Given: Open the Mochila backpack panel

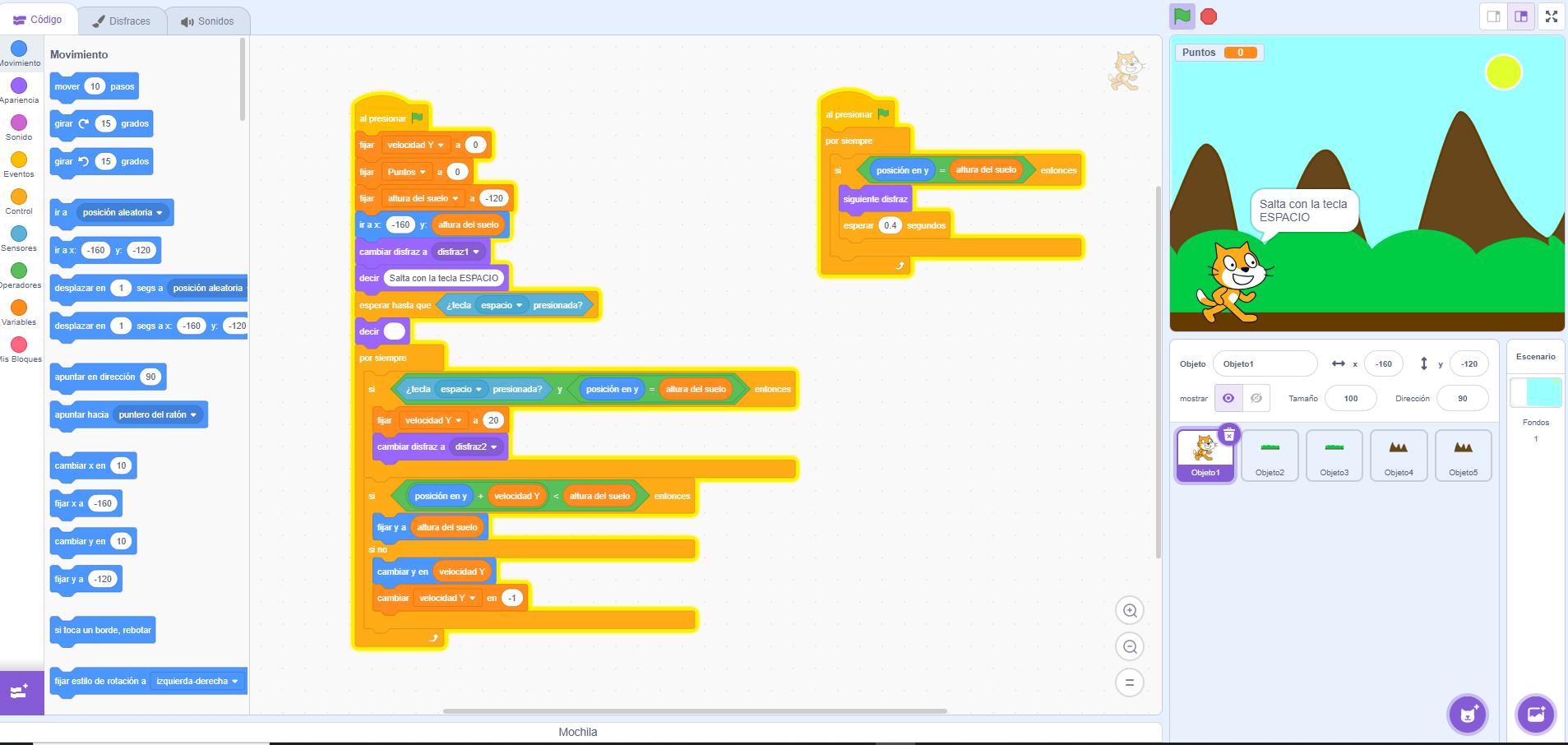Looking at the screenshot, I should click(578, 732).
